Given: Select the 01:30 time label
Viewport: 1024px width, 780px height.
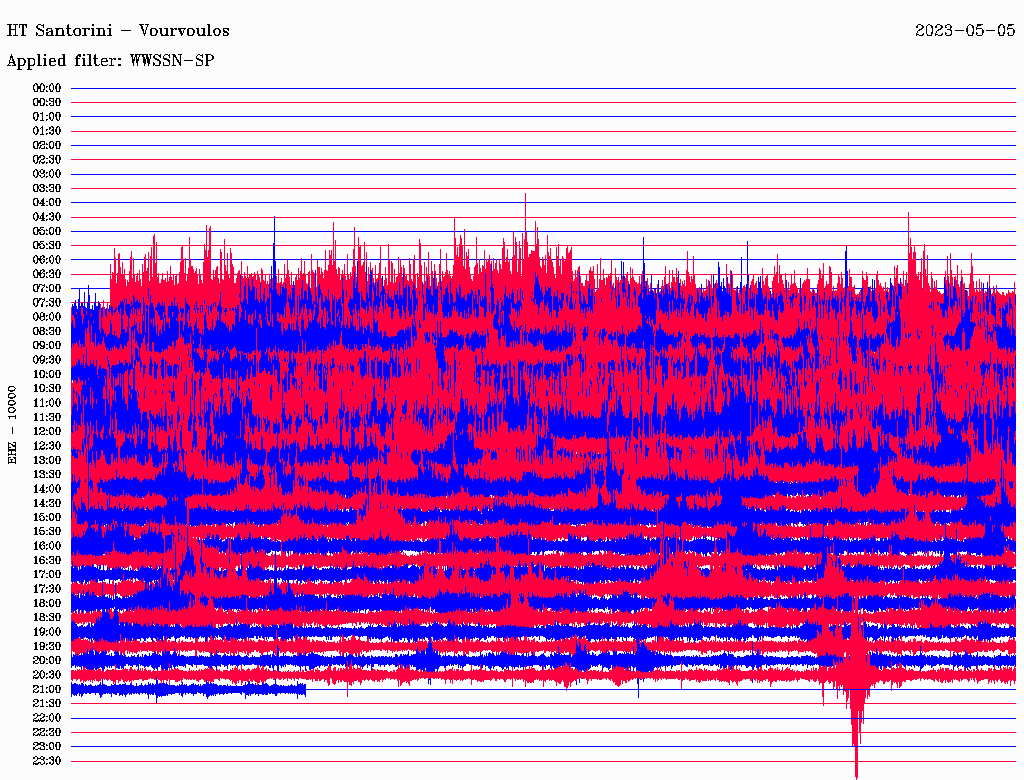Looking at the screenshot, I should point(47,131).
